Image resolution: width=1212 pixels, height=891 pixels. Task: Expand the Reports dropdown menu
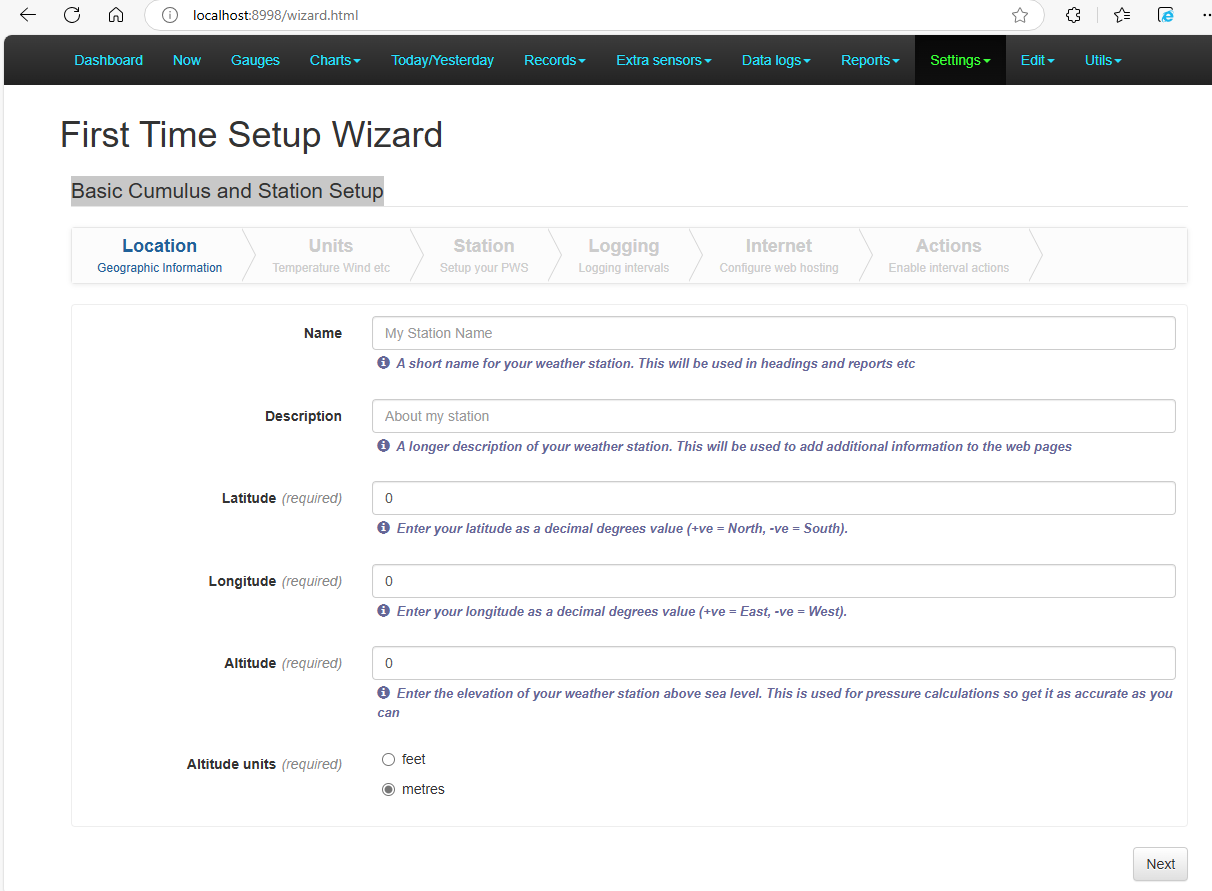pos(870,60)
